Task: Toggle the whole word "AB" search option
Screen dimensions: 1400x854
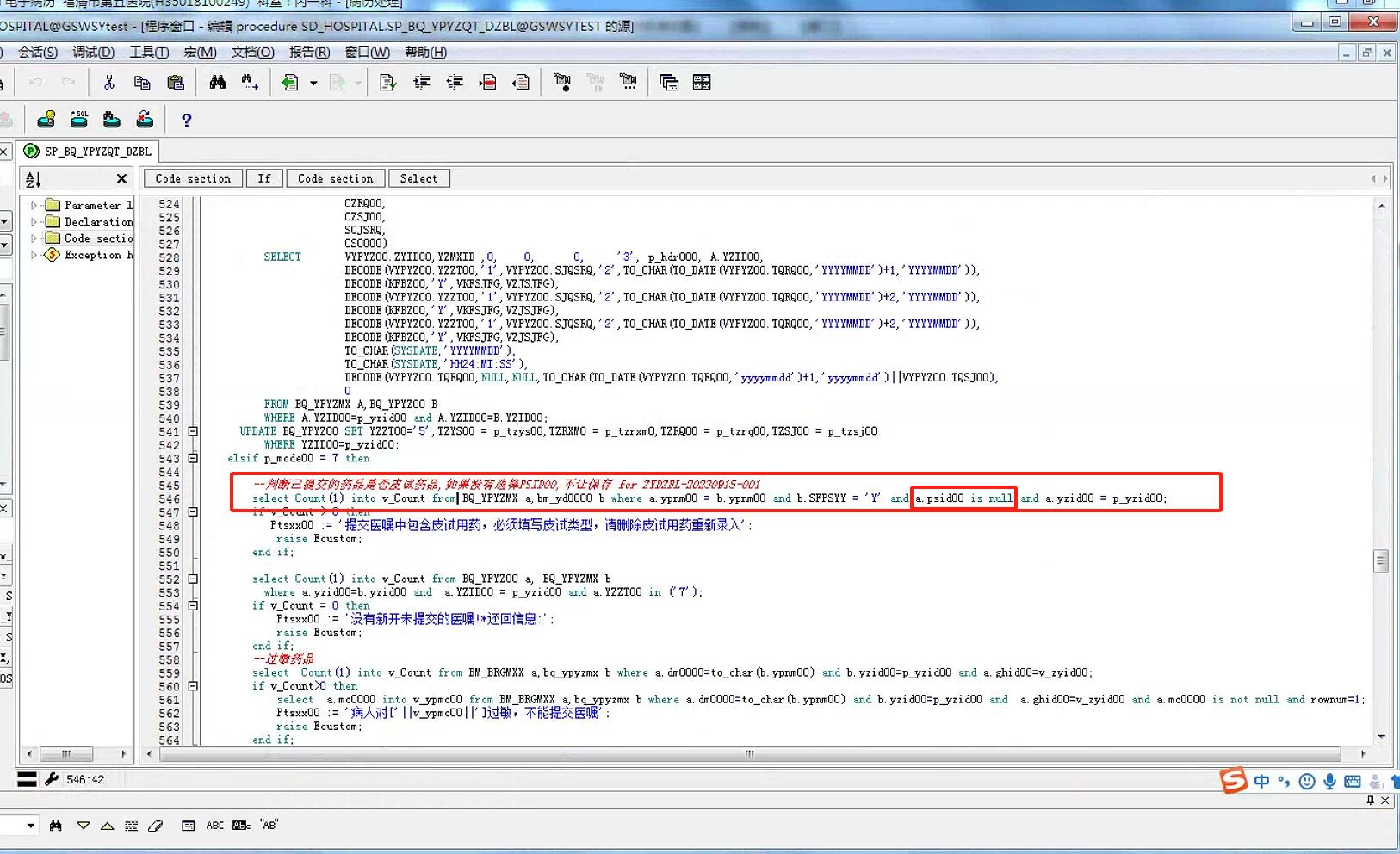Action: [x=269, y=826]
